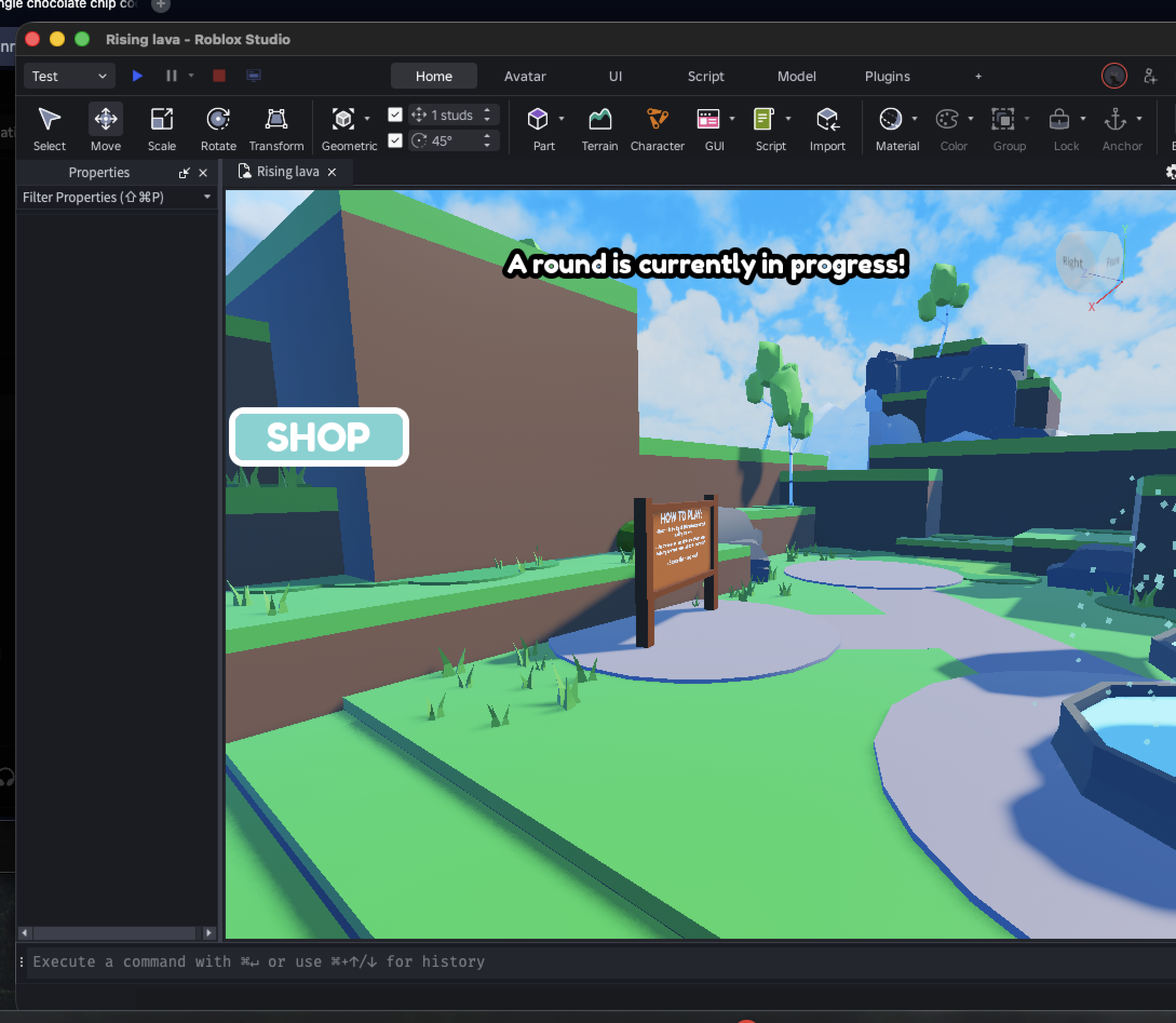Image resolution: width=1176 pixels, height=1023 pixels.
Task: Click the Anchor icon
Action: (x=1116, y=119)
